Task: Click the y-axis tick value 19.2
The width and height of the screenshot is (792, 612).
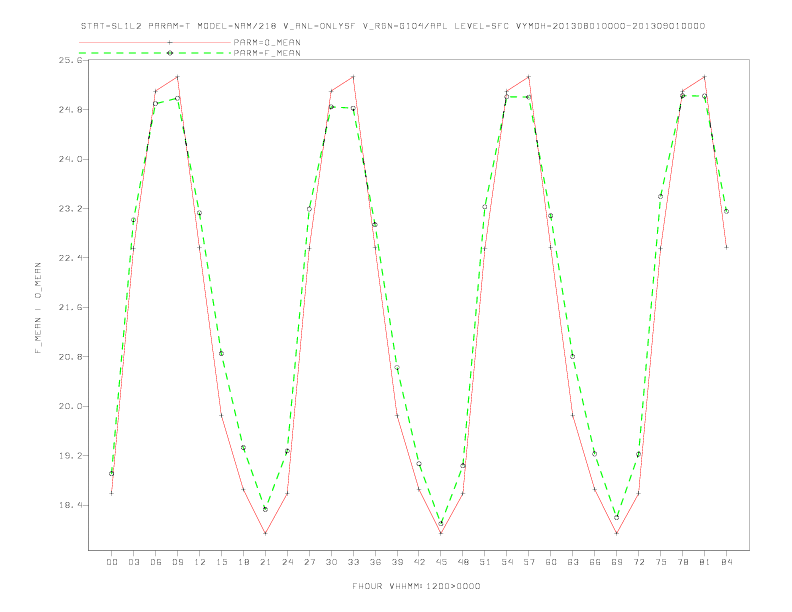Action: click(x=71, y=456)
